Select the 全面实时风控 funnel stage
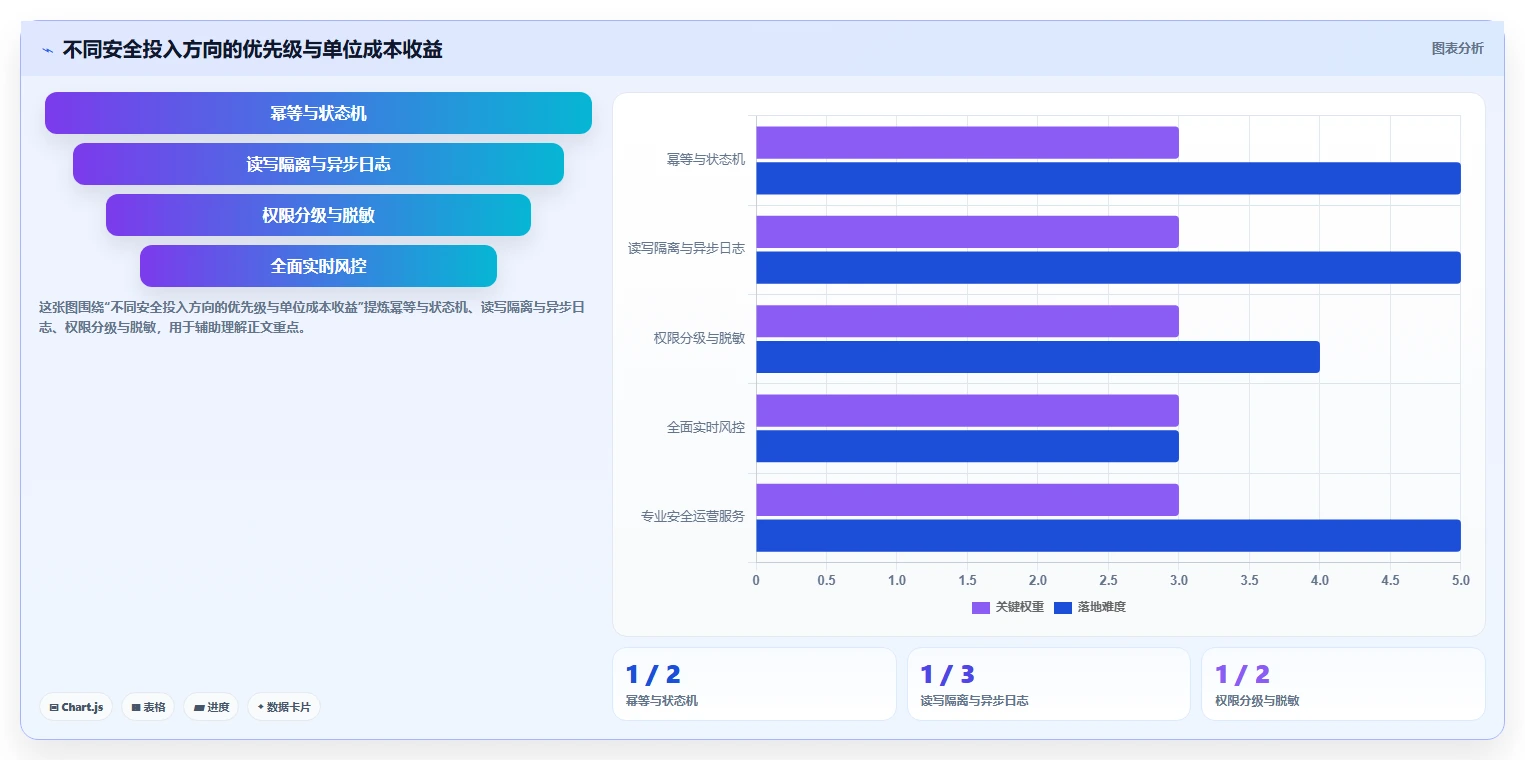1525x760 pixels. pyautogui.click(x=318, y=266)
